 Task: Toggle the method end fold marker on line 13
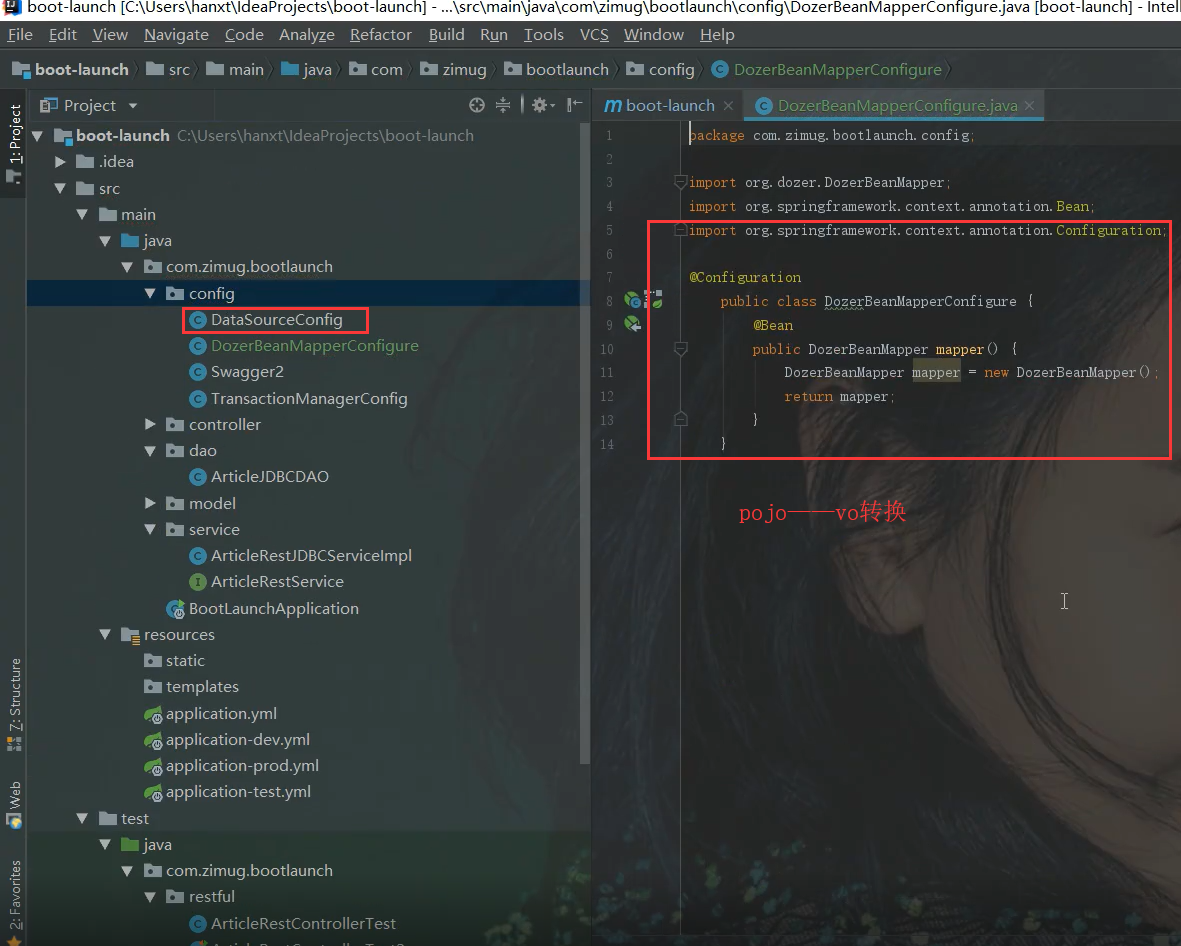pos(680,420)
